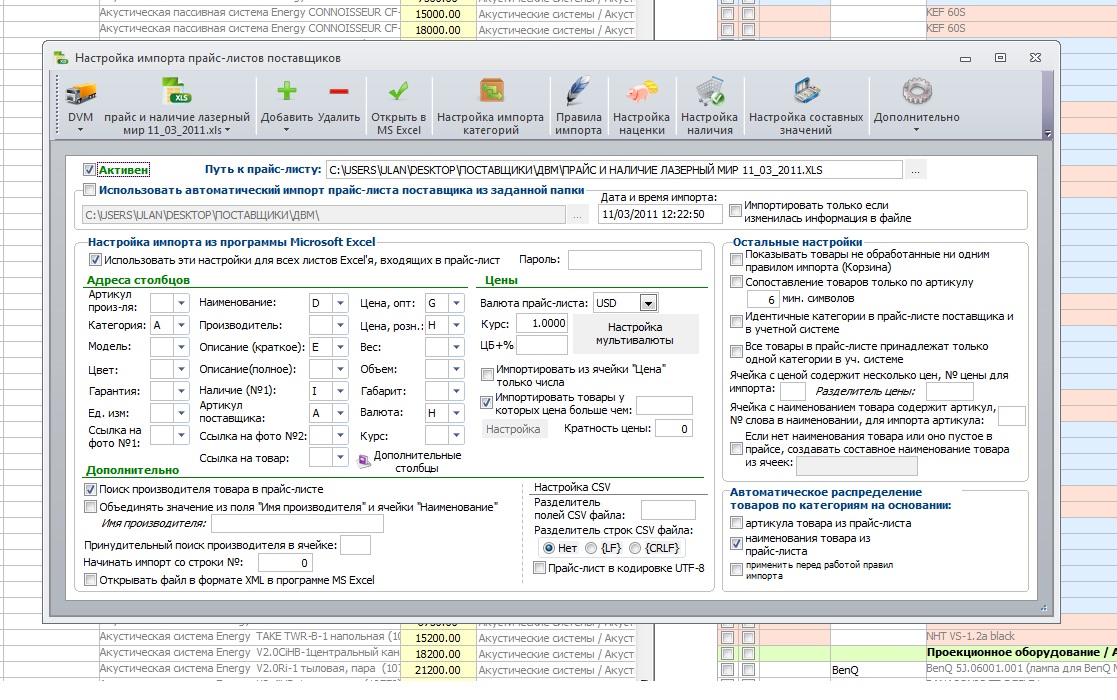Open Настройка импорта категорий icon
Viewport: 1117px width, 700px height.
click(491, 92)
